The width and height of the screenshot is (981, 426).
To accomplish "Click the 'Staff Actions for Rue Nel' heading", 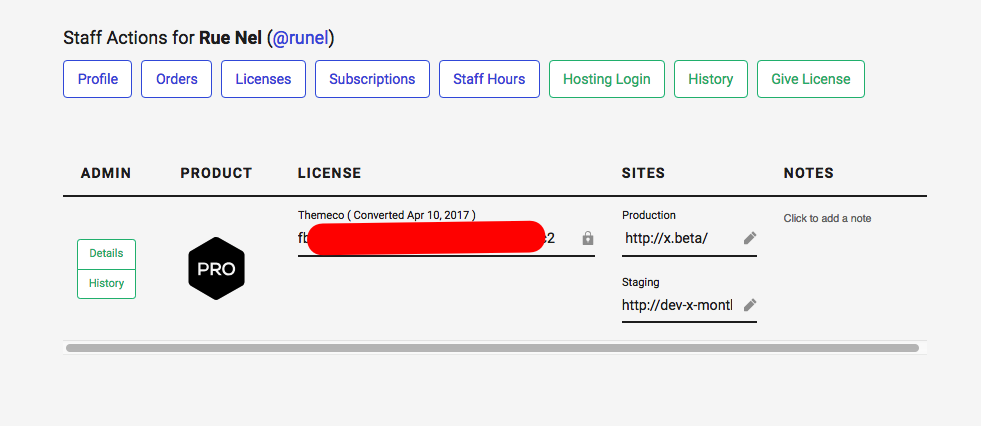I will (x=198, y=38).
